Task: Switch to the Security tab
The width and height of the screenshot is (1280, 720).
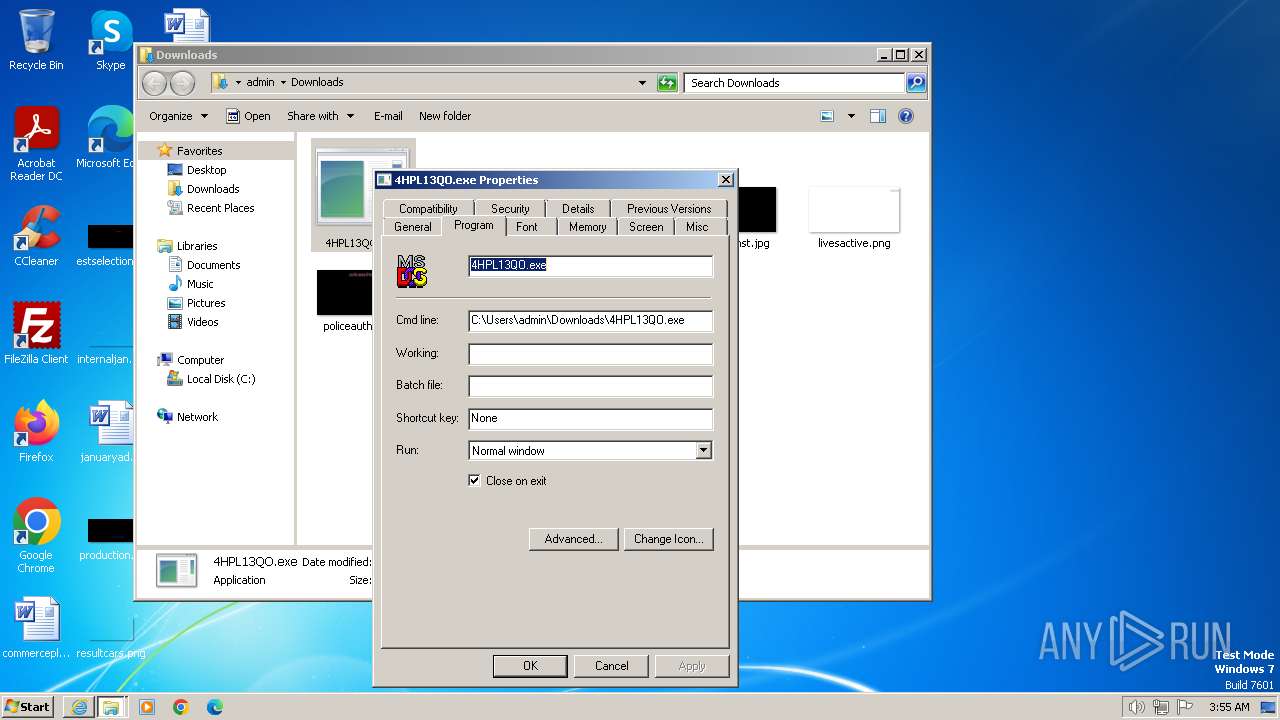Action: coord(510,209)
